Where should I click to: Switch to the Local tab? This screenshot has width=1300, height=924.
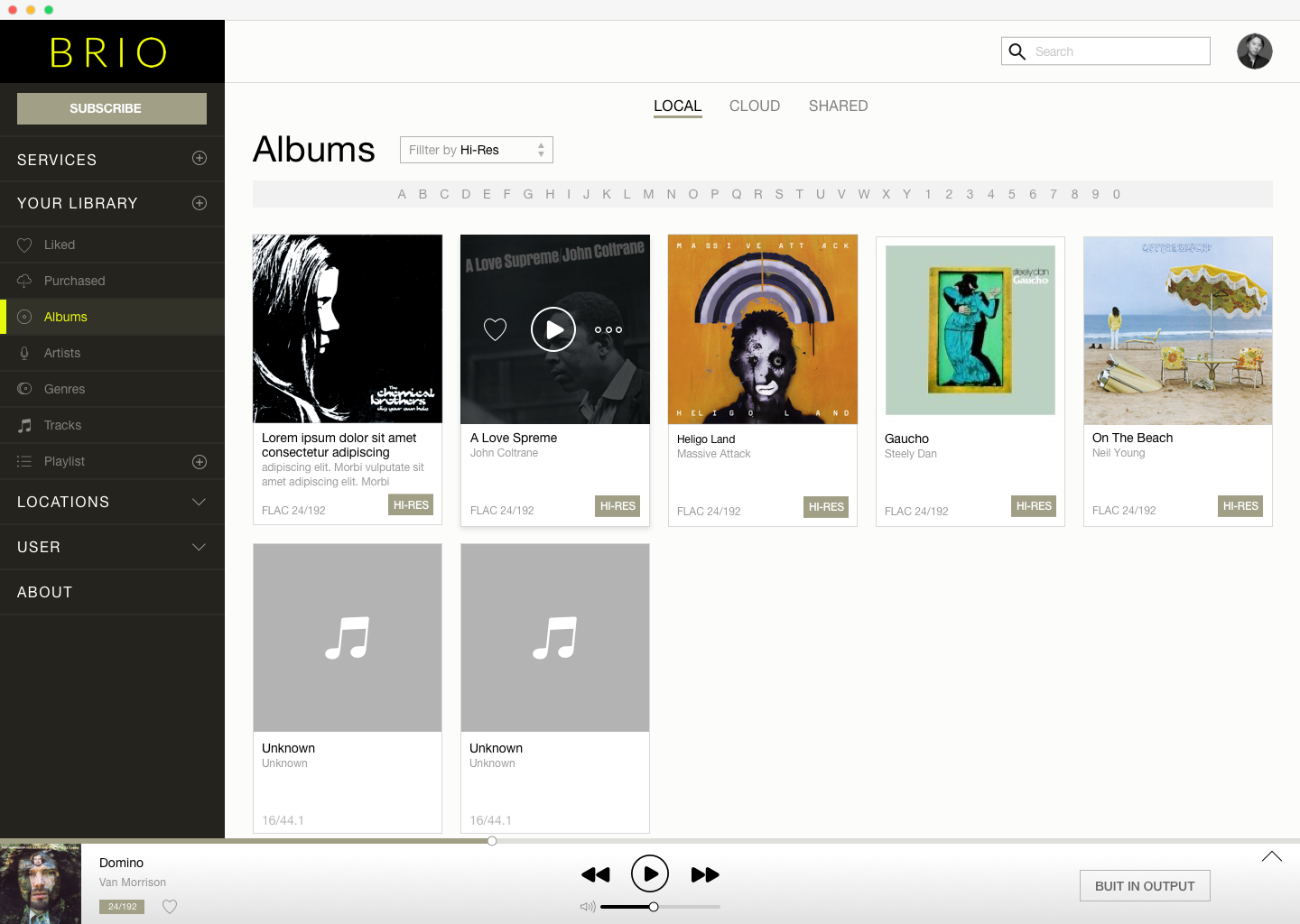click(677, 106)
